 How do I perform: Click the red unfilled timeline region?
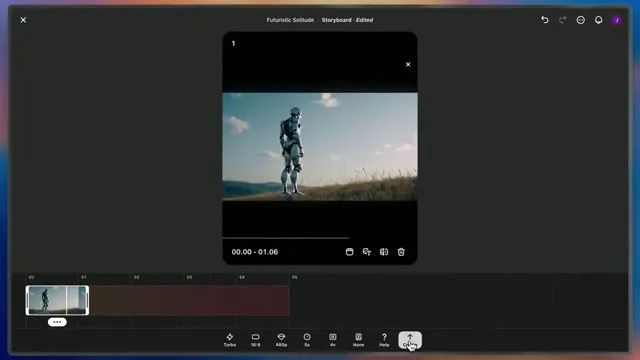[x=189, y=300]
